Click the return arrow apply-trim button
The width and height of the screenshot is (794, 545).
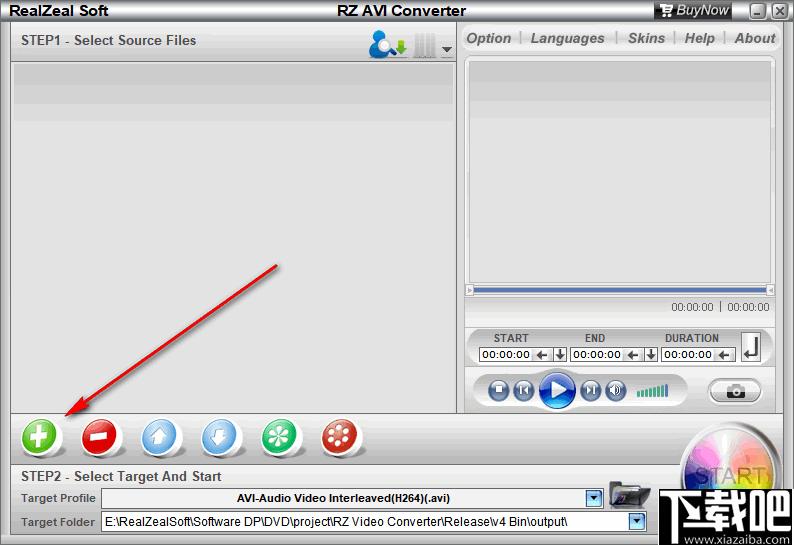(x=751, y=347)
